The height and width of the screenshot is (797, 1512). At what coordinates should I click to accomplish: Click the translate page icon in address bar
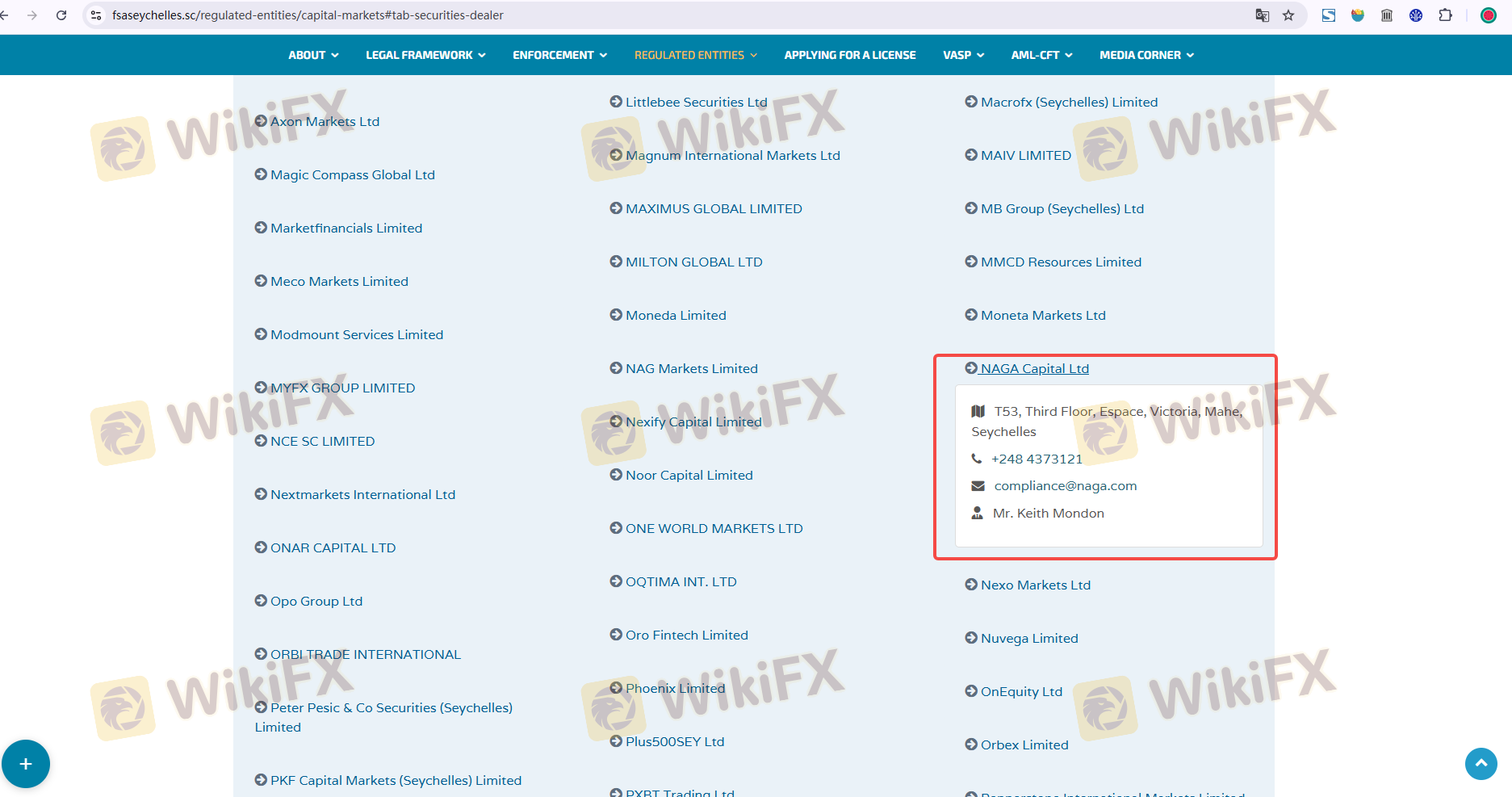(x=1263, y=15)
